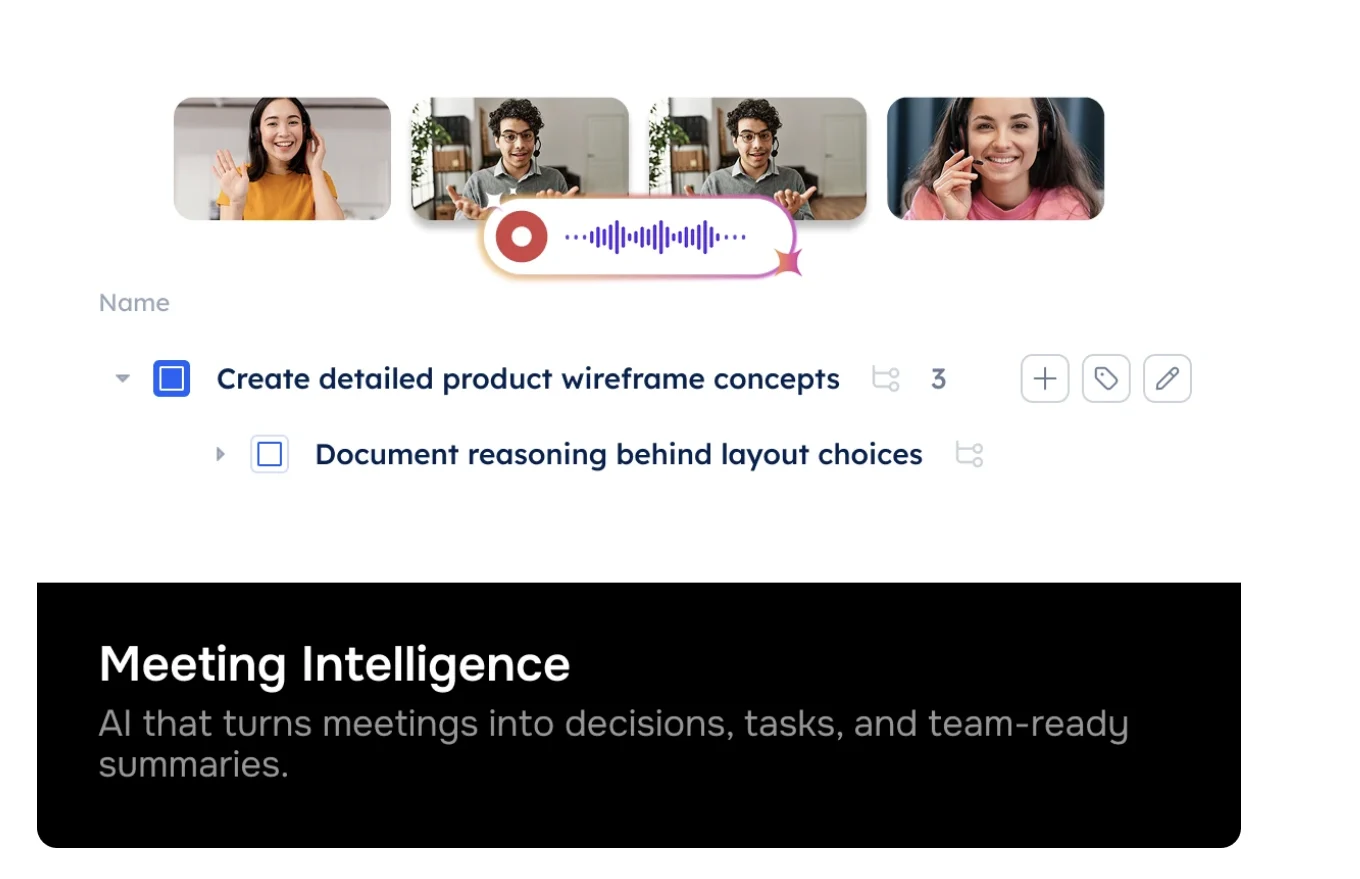This screenshot has width=1360, height=879.
Task: Click the Name column header
Action: (134, 302)
